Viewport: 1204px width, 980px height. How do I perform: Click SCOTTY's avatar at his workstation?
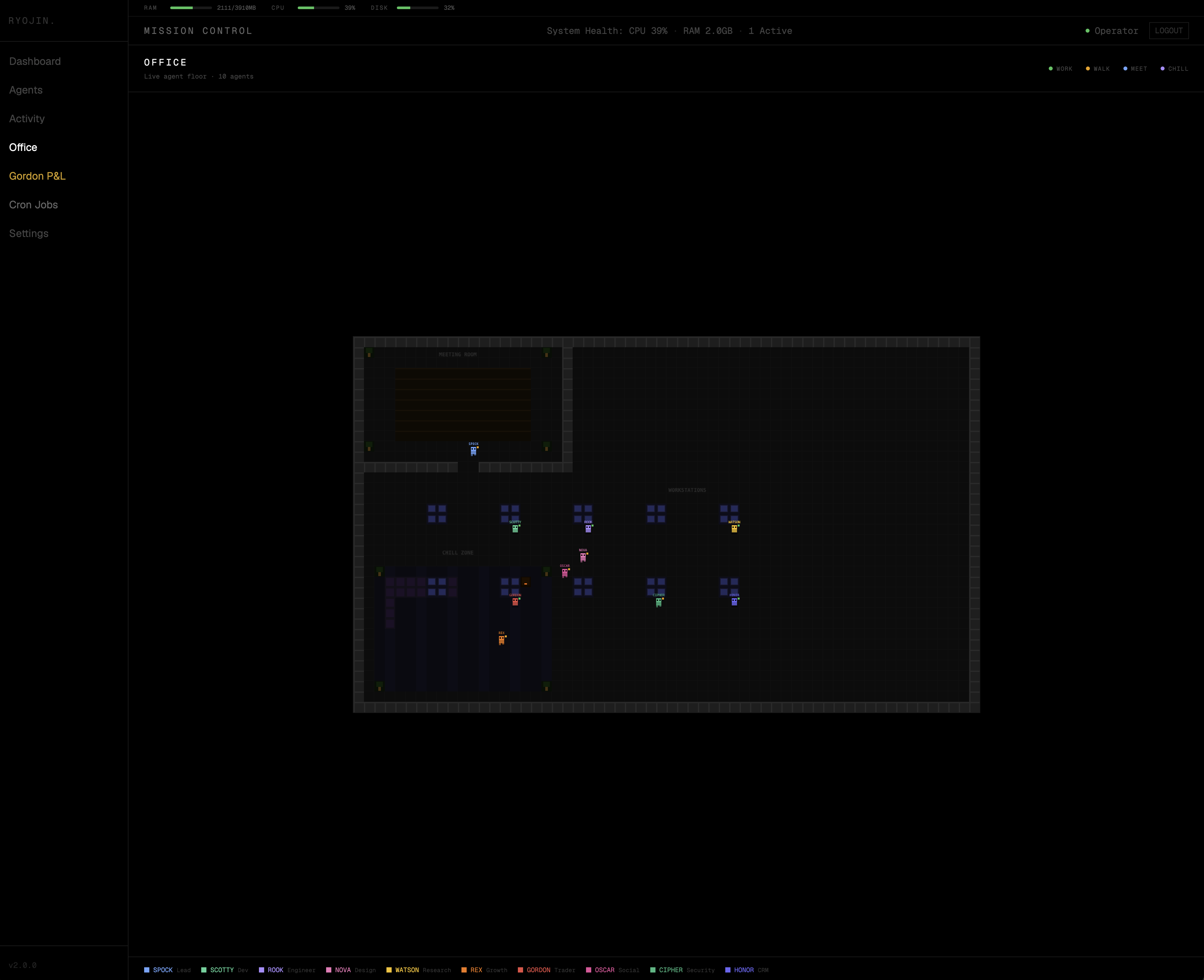515,529
